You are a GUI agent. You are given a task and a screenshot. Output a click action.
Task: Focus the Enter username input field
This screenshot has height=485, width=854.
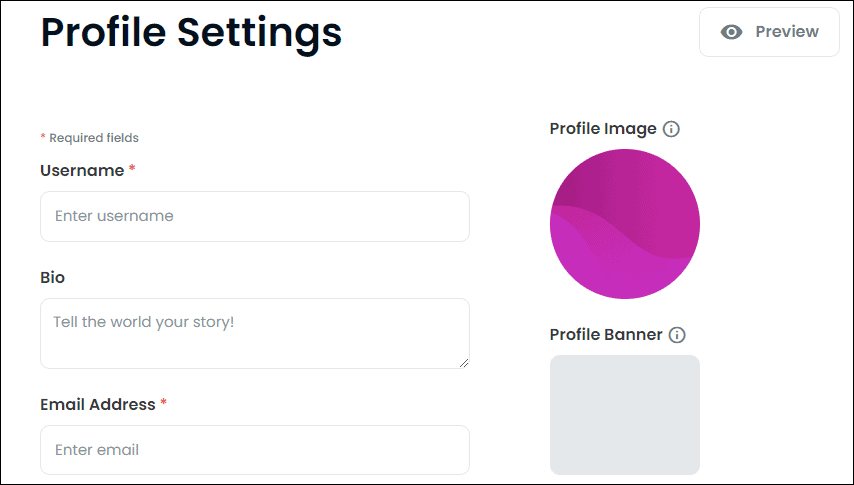pos(254,216)
